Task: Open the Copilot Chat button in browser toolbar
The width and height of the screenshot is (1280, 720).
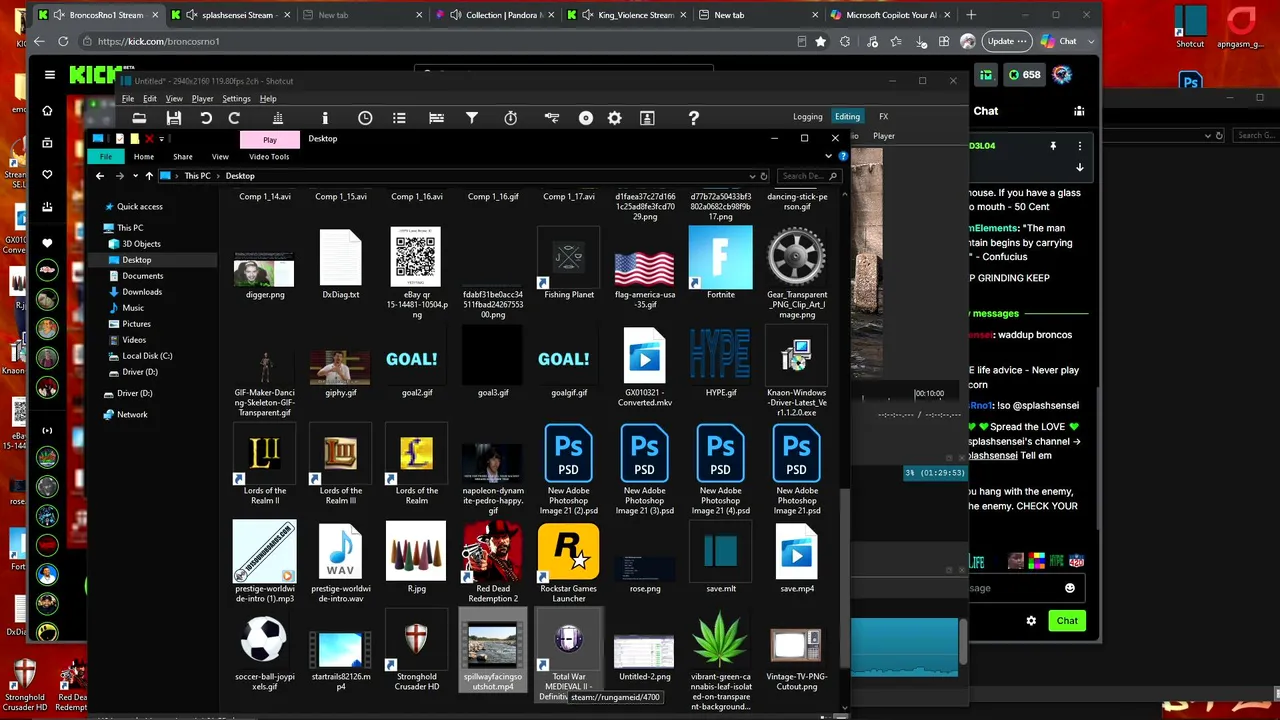Action: click(1059, 41)
